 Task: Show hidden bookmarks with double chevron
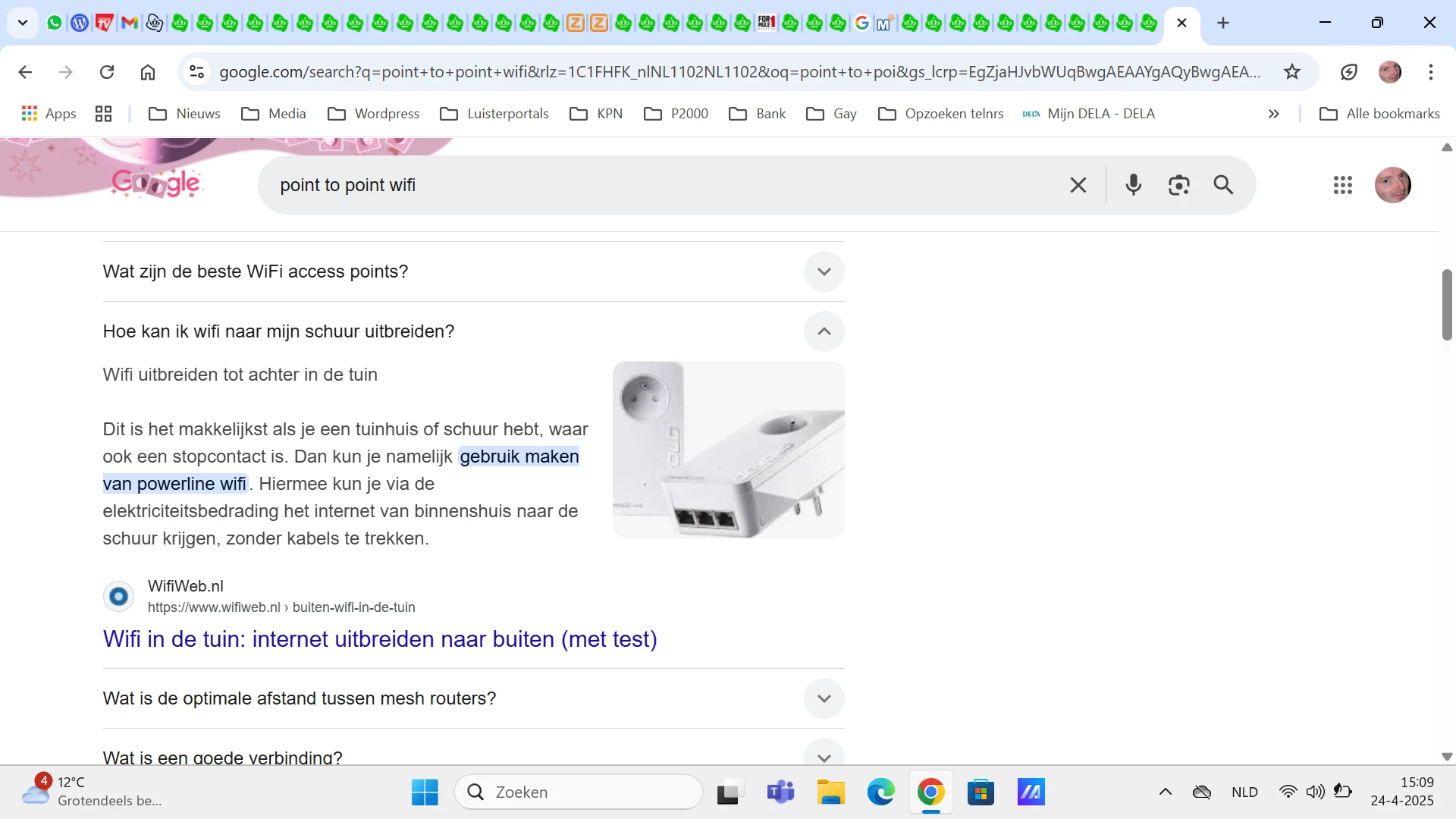click(x=1273, y=114)
